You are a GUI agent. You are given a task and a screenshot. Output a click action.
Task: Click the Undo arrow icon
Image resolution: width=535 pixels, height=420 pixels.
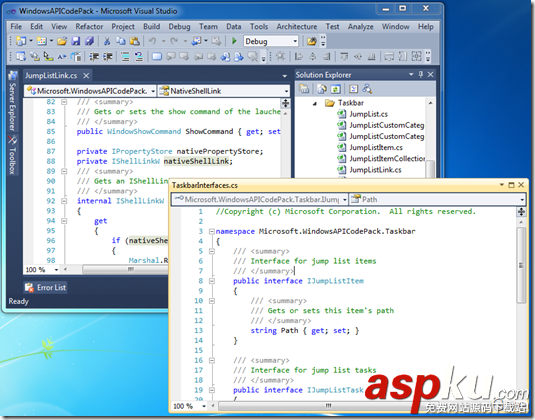pos(153,41)
